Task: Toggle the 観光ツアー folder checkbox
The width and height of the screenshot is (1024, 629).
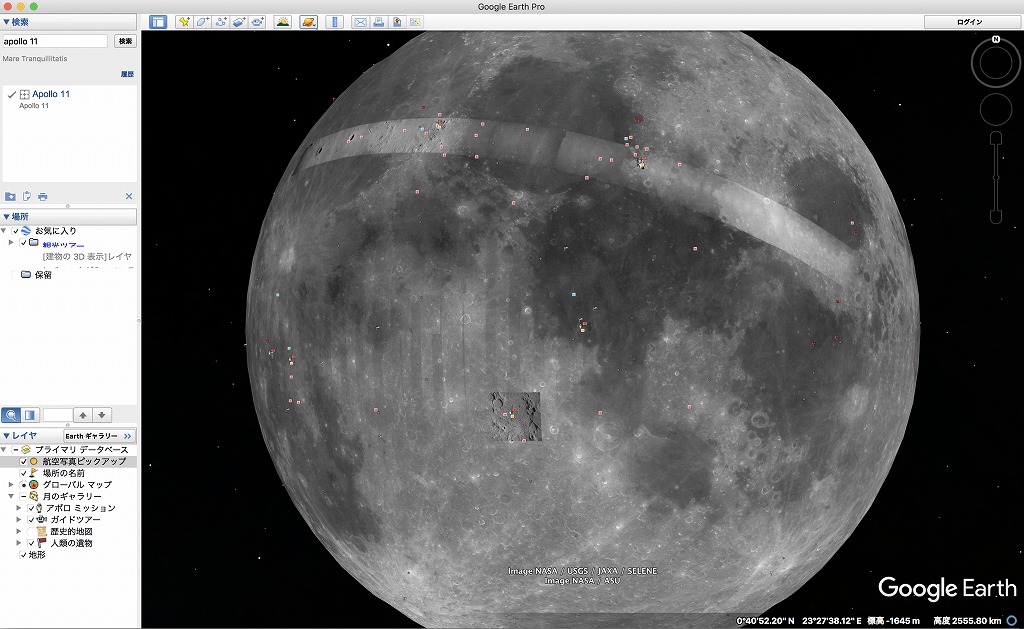Action: coord(24,242)
